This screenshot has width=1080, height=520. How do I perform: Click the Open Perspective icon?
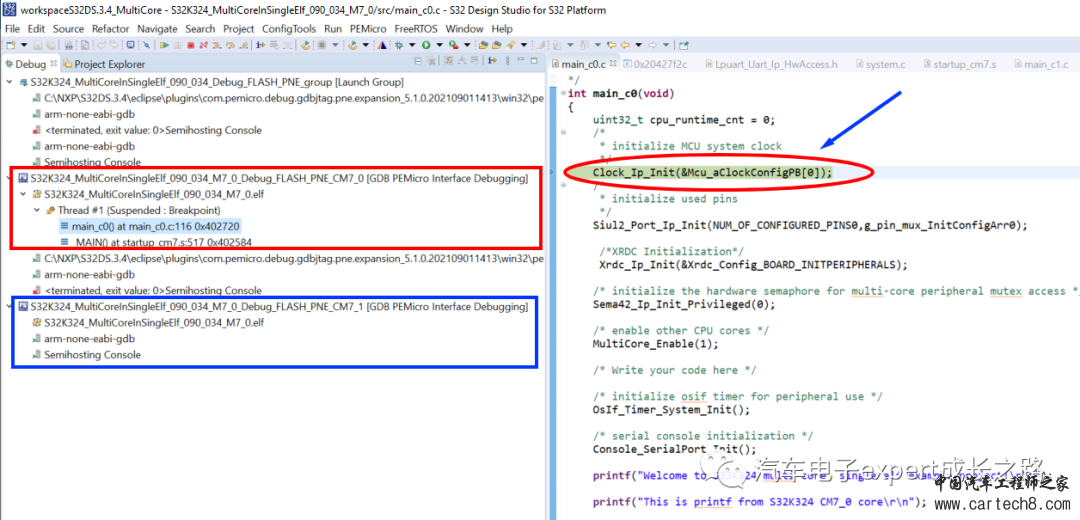tap(683, 45)
